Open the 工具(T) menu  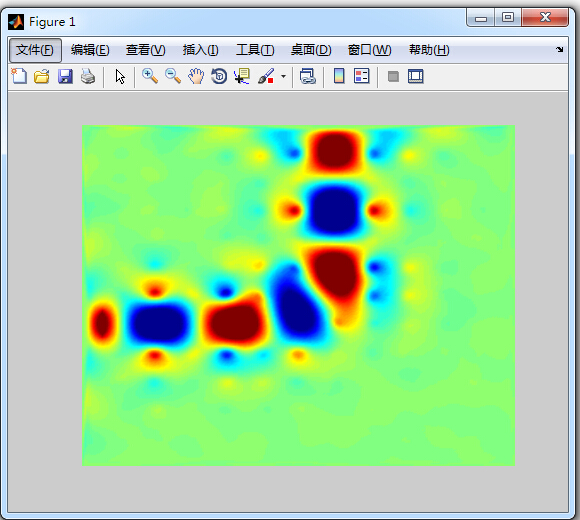pos(255,50)
